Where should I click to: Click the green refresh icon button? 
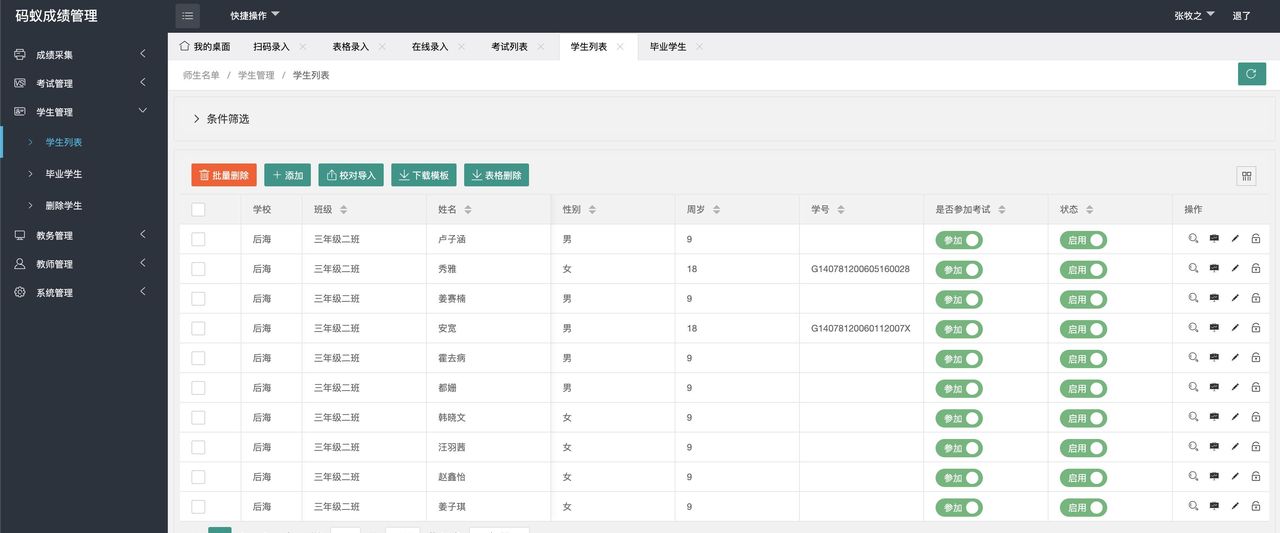pyautogui.click(x=1251, y=74)
